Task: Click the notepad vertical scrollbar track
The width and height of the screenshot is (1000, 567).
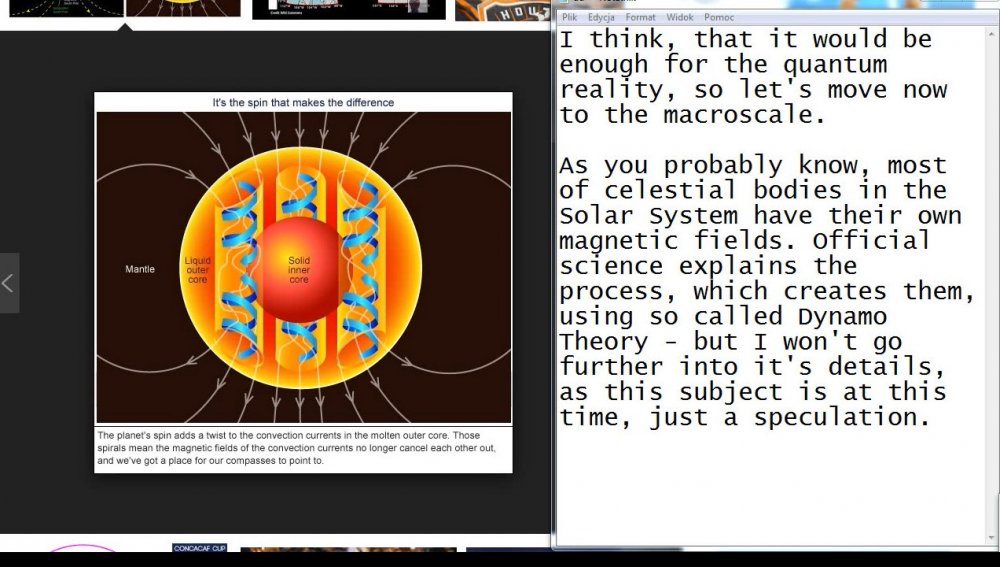Action: (x=991, y=300)
